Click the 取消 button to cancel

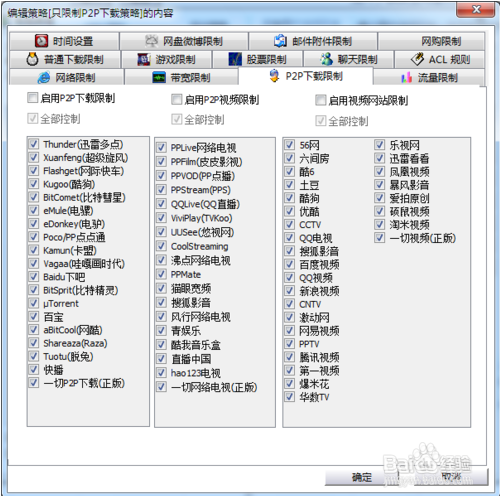point(451,477)
